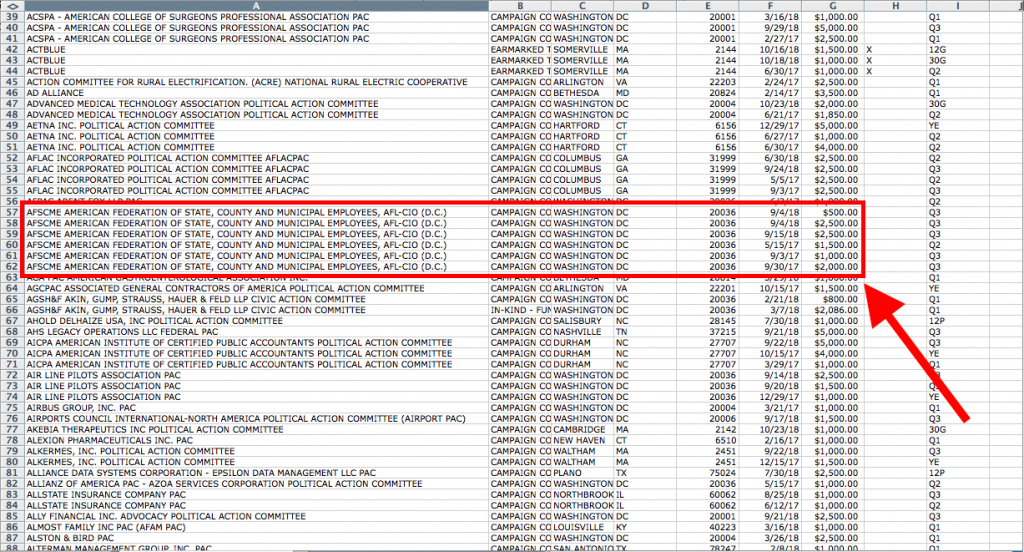Click the amount $800.00
Viewport: 1024px width, 552px height.
(x=833, y=299)
